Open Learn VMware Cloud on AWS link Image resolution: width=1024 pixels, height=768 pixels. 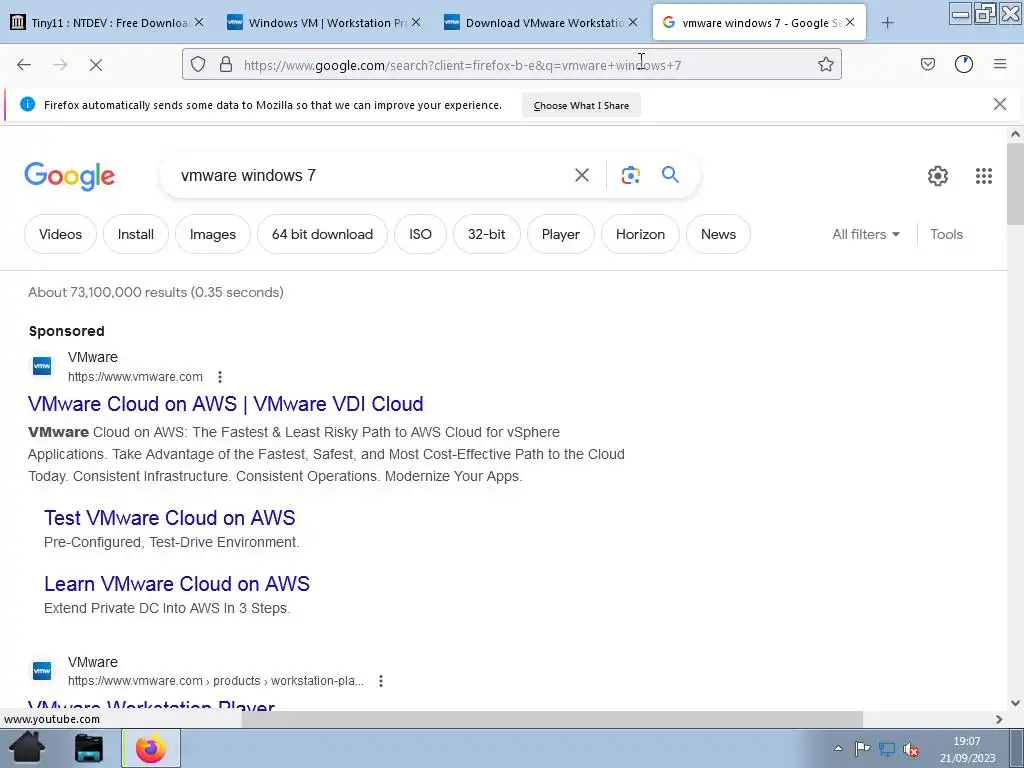(177, 584)
